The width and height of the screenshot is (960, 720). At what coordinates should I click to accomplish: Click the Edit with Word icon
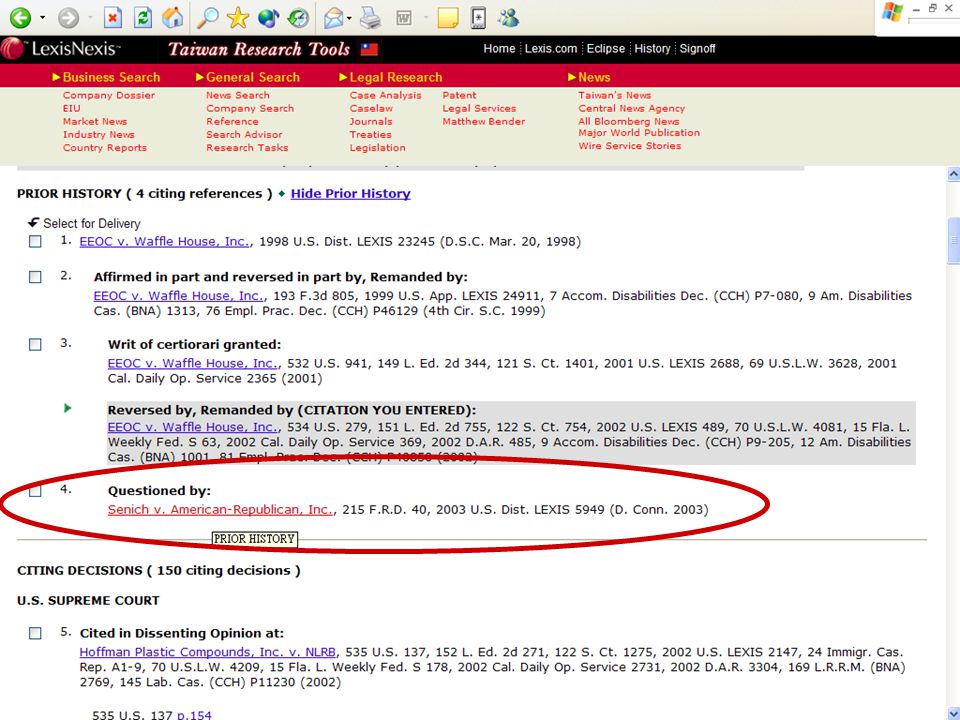click(404, 18)
